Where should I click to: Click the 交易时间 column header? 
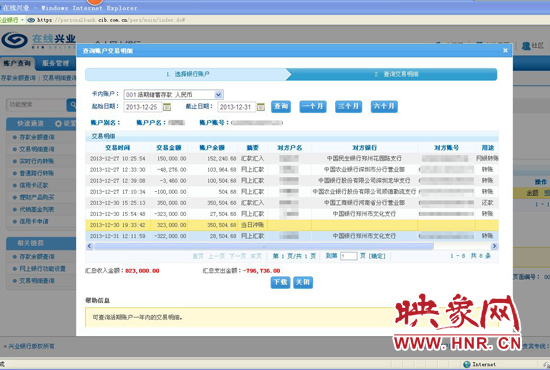tap(118, 148)
